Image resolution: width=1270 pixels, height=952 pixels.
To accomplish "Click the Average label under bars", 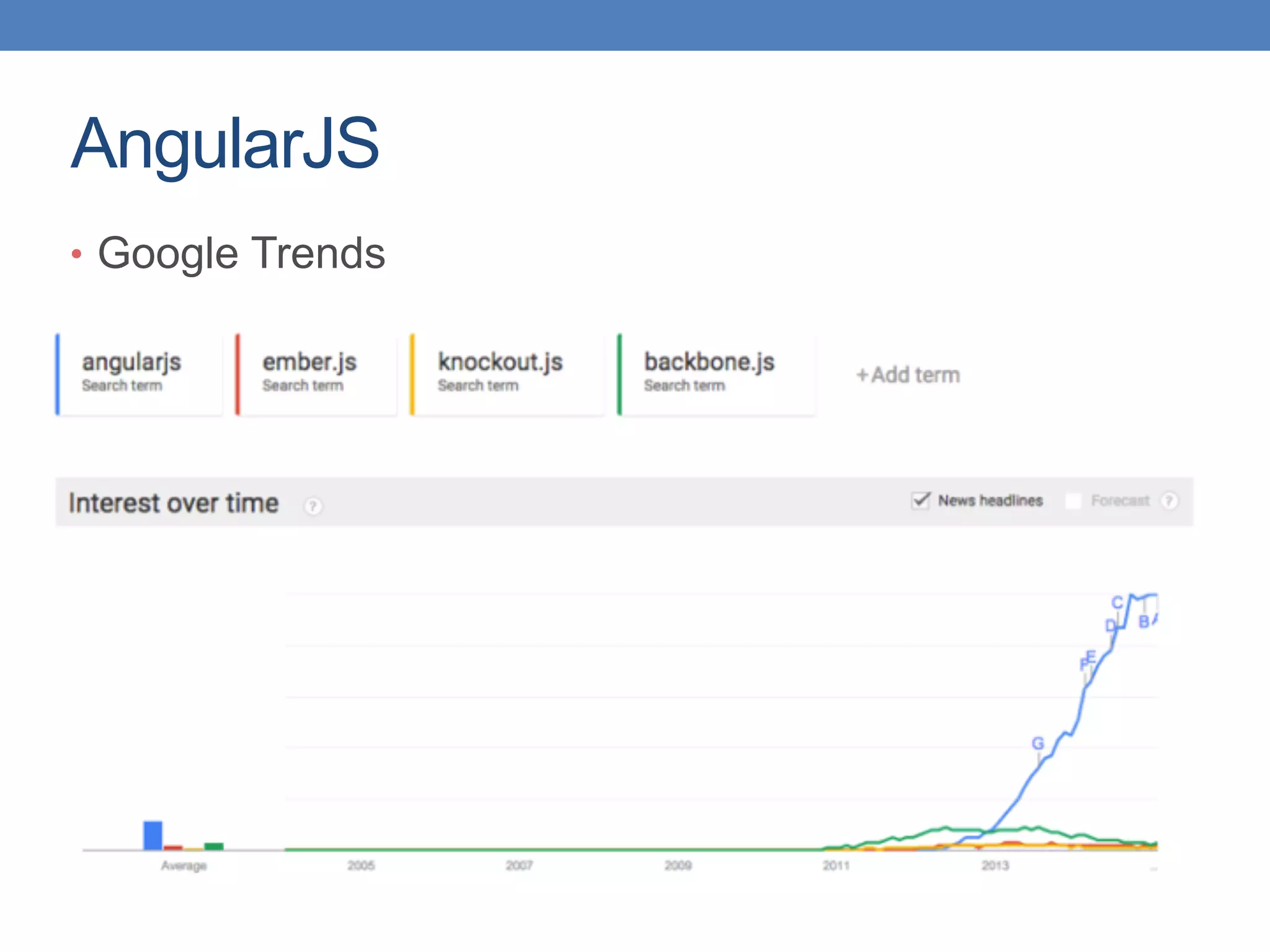I will pos(184,866).
